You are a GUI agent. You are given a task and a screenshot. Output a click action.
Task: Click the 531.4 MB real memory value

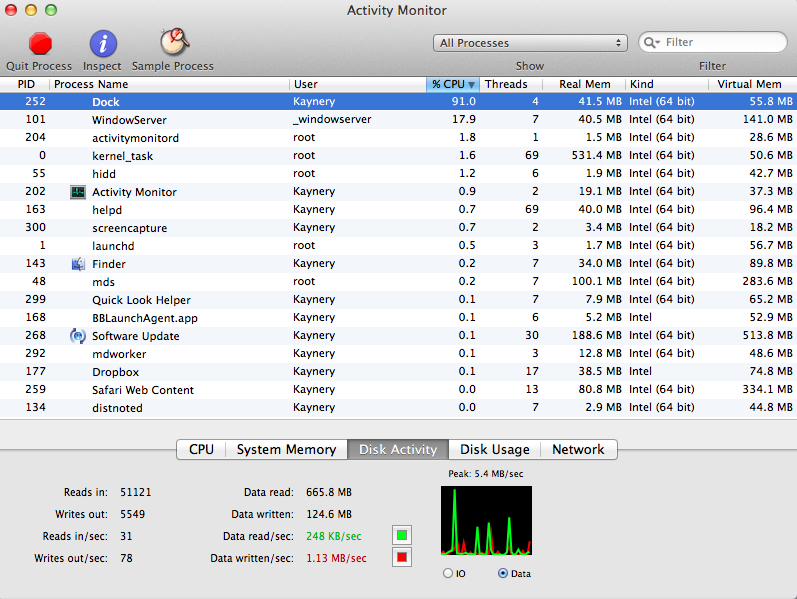596,155
